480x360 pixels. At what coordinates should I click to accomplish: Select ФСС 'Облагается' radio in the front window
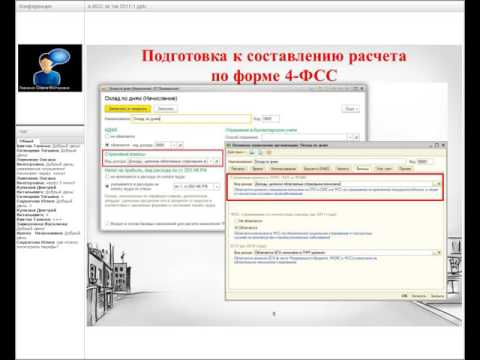click(237, 228)
